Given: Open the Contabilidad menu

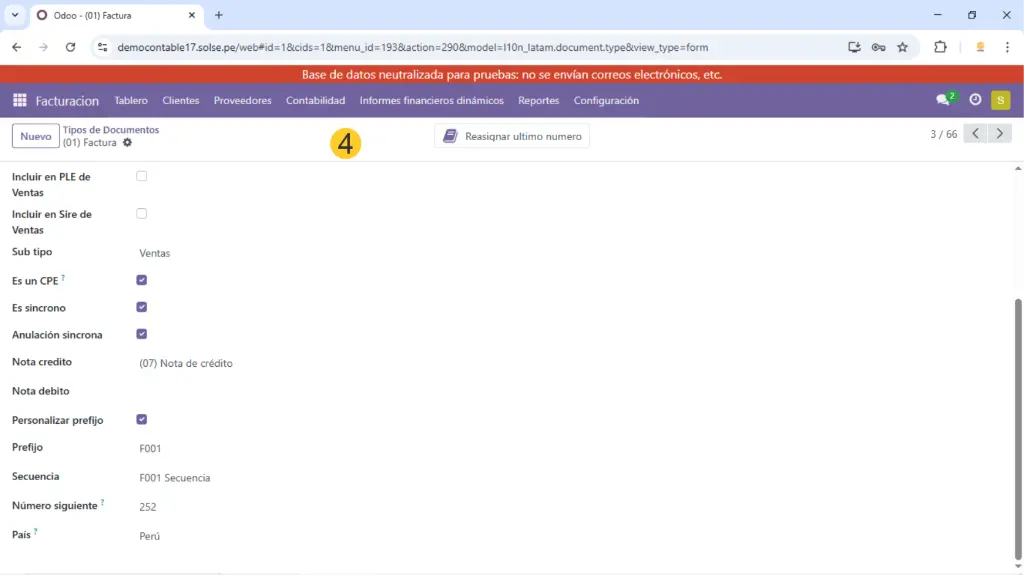Looking at the screenshot, I should coord(315,100).
